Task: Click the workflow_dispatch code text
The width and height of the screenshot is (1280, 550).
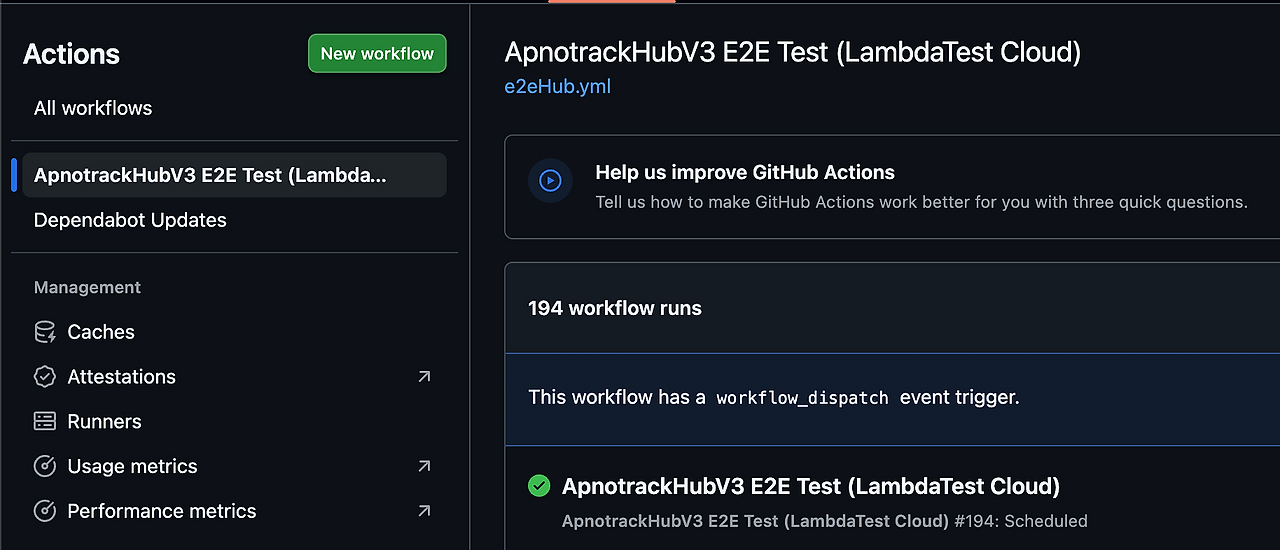Action: pos(802,398)
